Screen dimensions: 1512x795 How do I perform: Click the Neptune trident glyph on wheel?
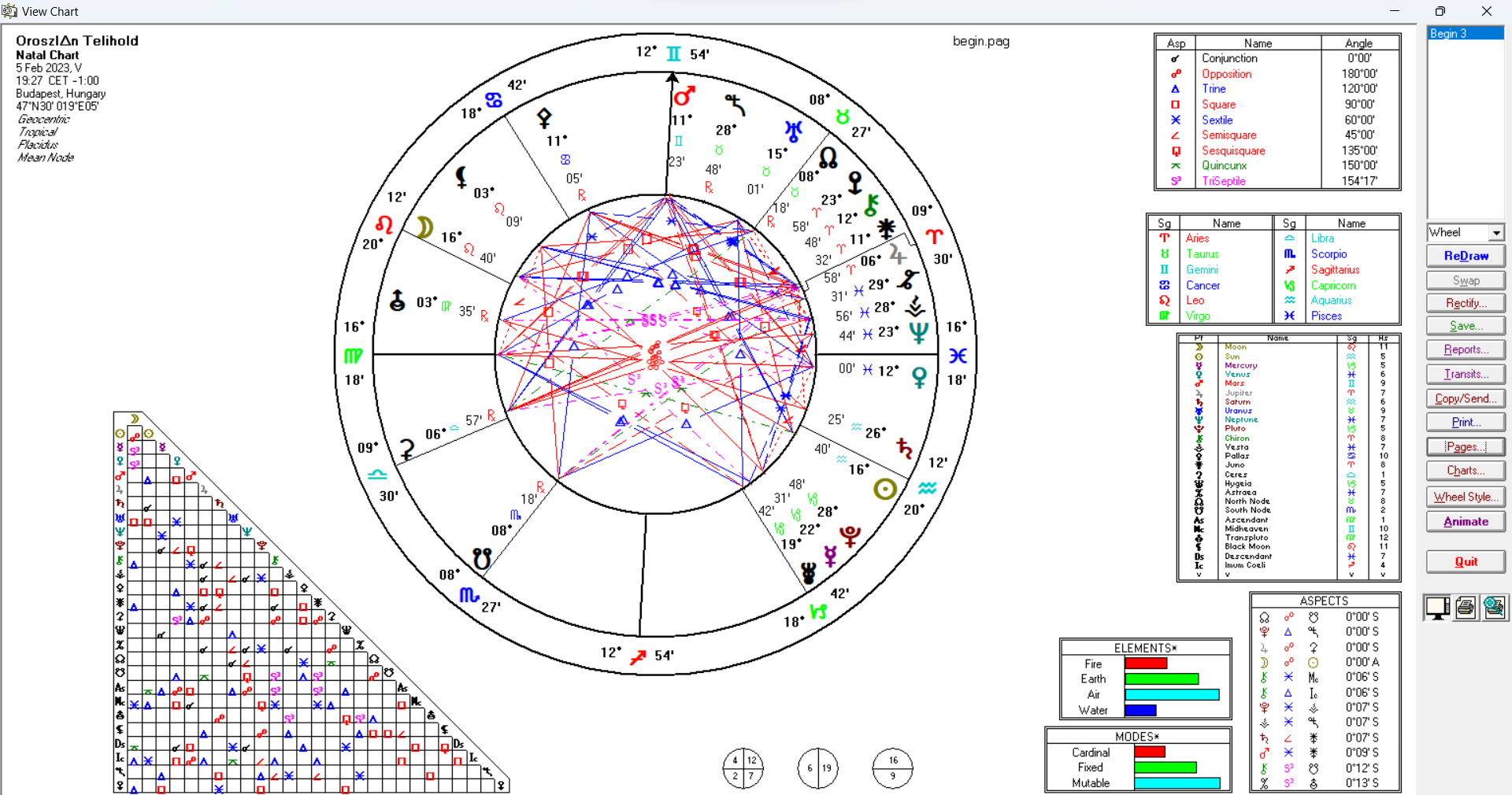pyautogui.click(x=918, y=332)
